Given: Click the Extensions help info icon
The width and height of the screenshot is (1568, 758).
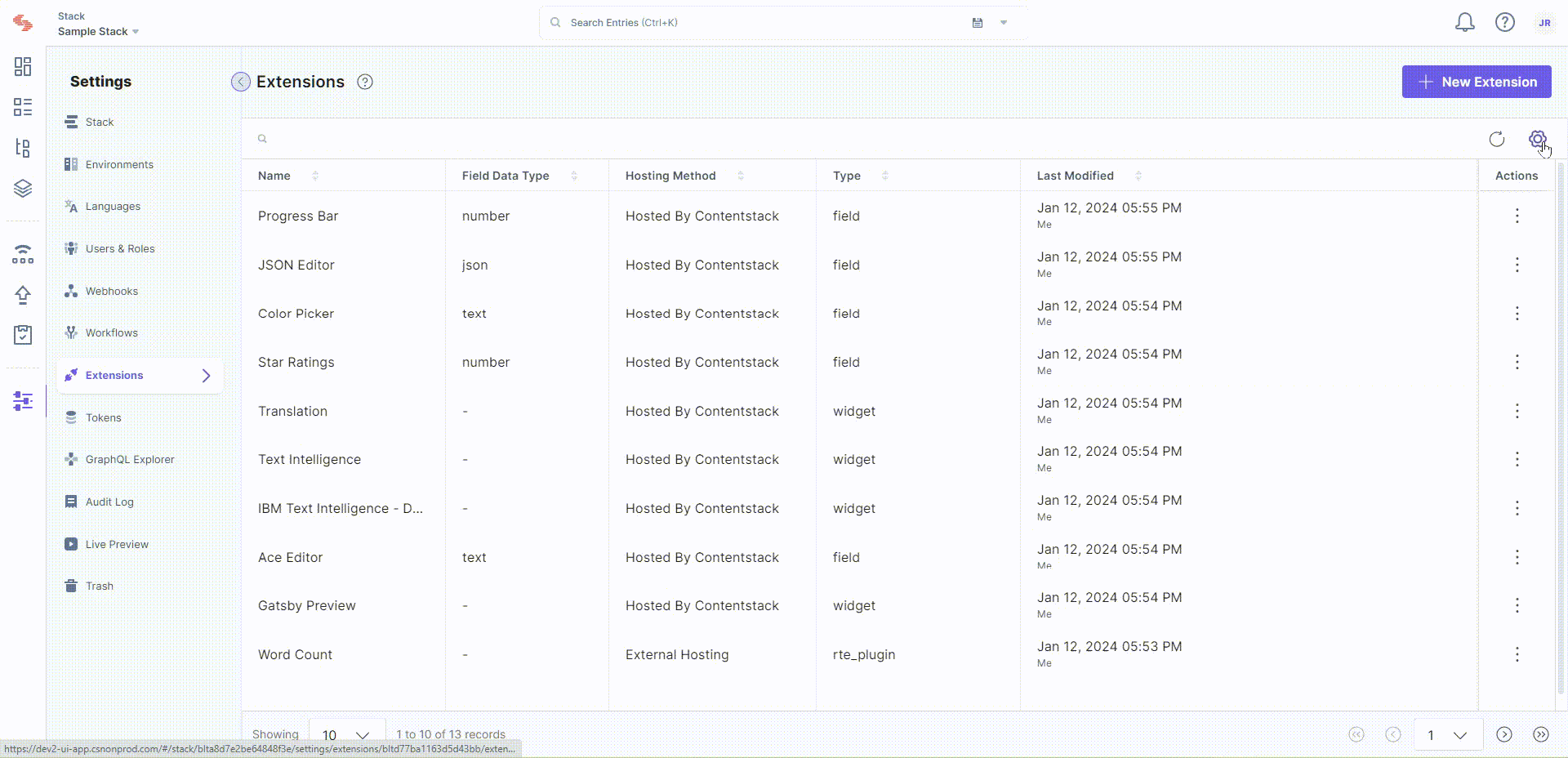Looking at the screenshot, I should [x=365, y=82].
